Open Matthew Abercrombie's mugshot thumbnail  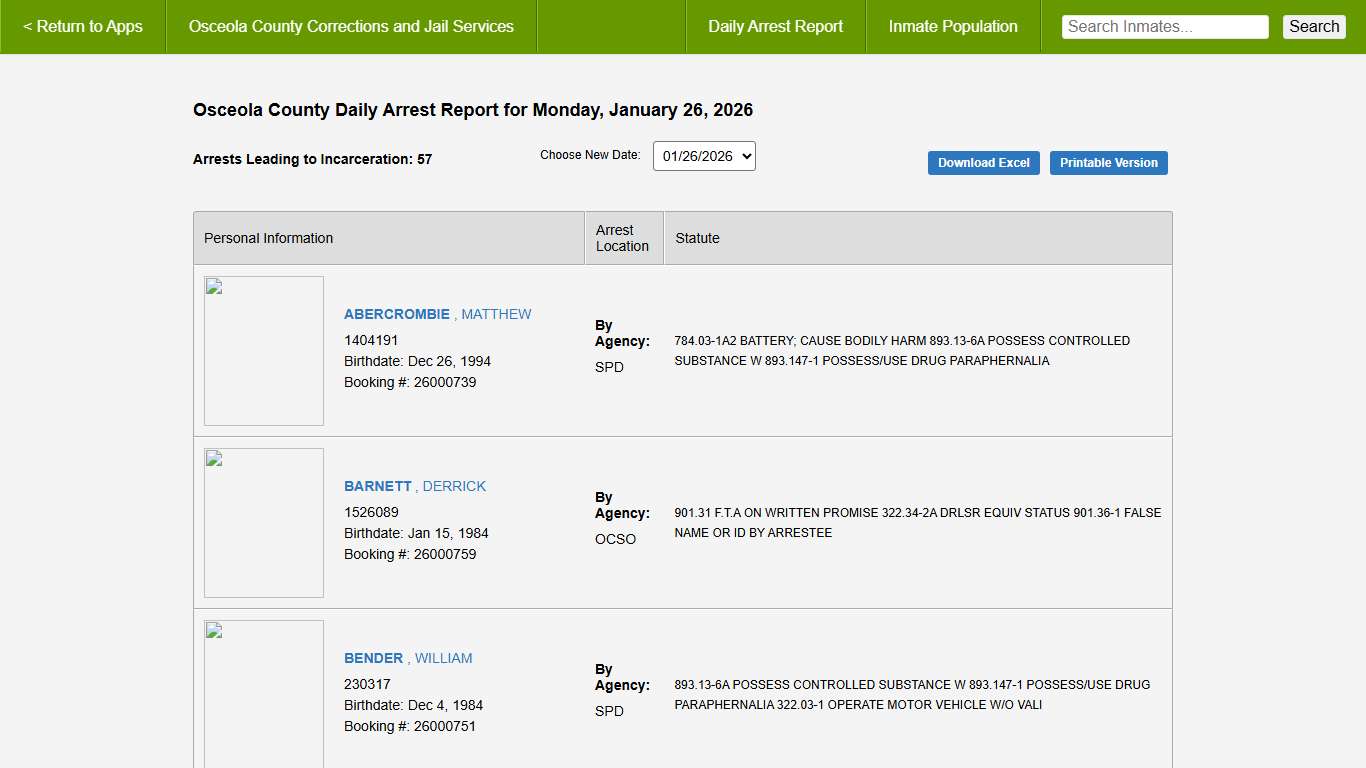coord(264,351)
